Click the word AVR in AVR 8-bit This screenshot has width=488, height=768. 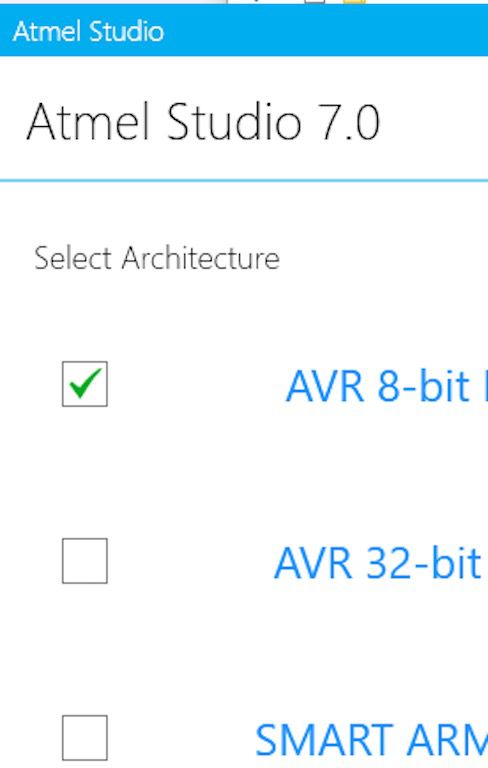click(325, 386)
